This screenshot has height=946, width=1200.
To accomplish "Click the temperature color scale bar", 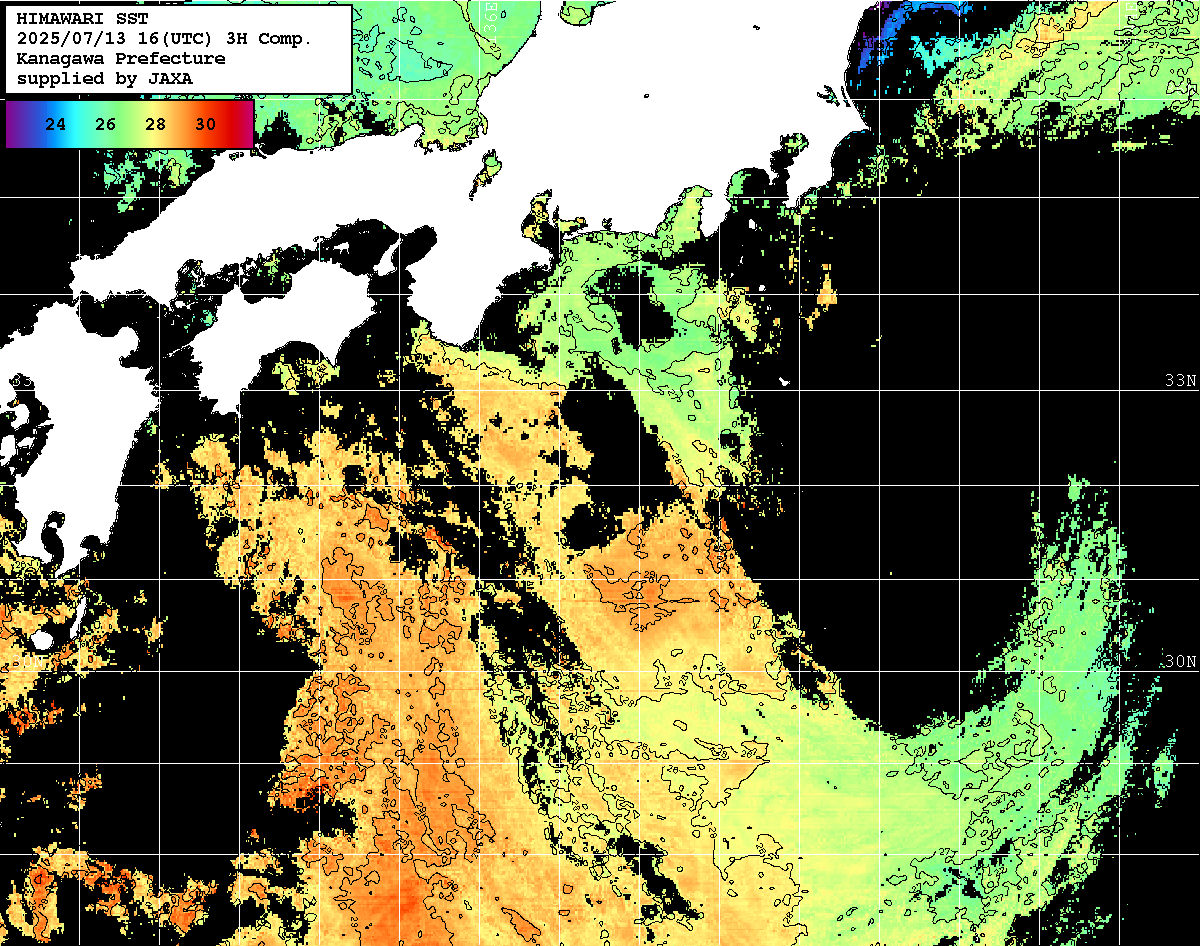I will [129, 124].
